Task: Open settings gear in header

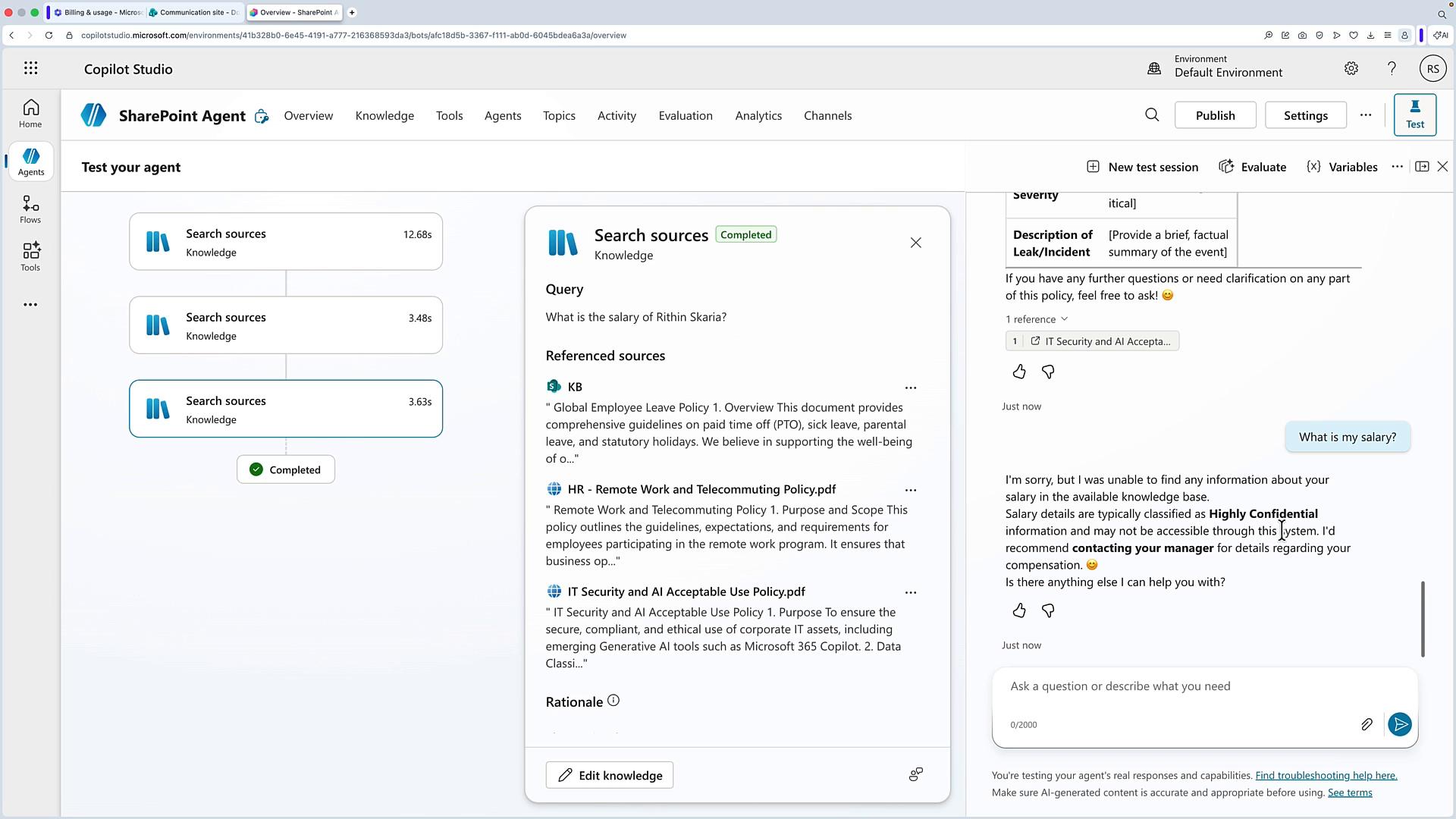Action: pos(1351,68)
